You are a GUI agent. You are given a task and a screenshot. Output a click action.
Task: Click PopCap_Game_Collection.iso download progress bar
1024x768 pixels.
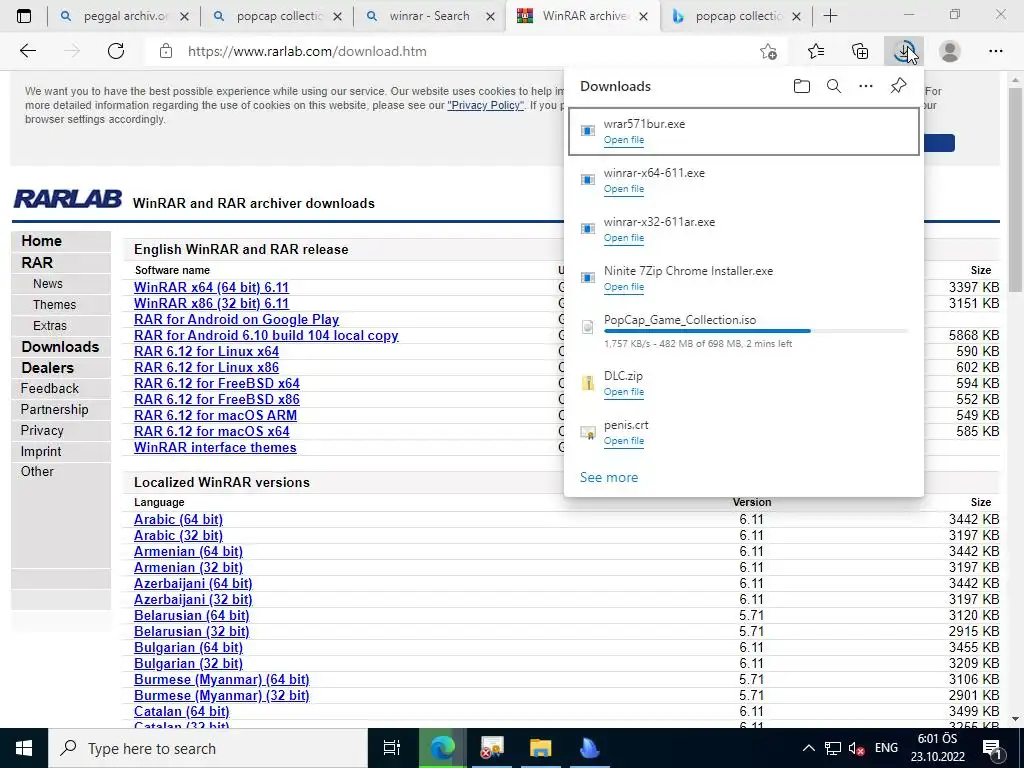(755, 331)
